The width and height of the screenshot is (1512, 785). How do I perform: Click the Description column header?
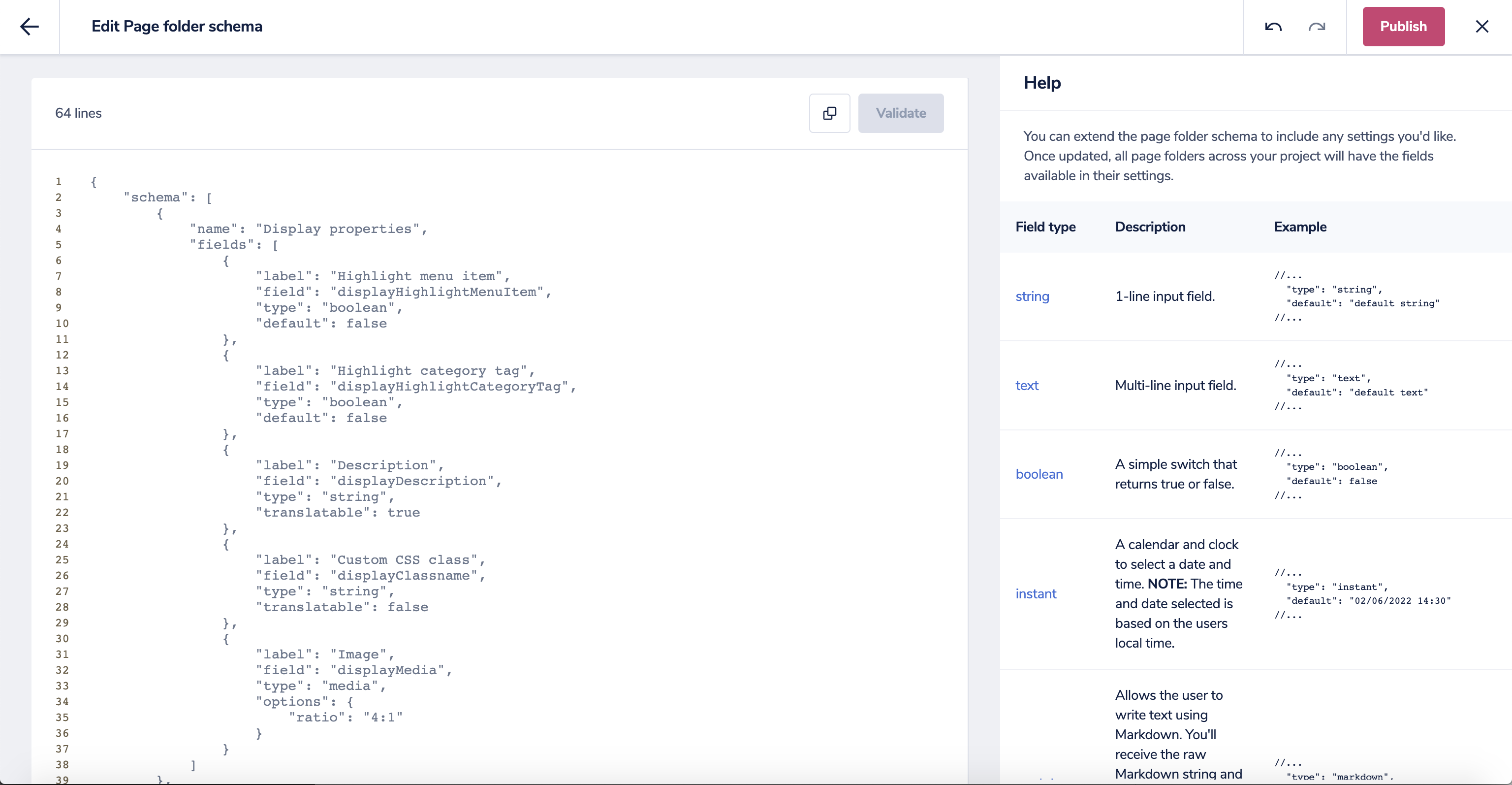coord(1149,227)
